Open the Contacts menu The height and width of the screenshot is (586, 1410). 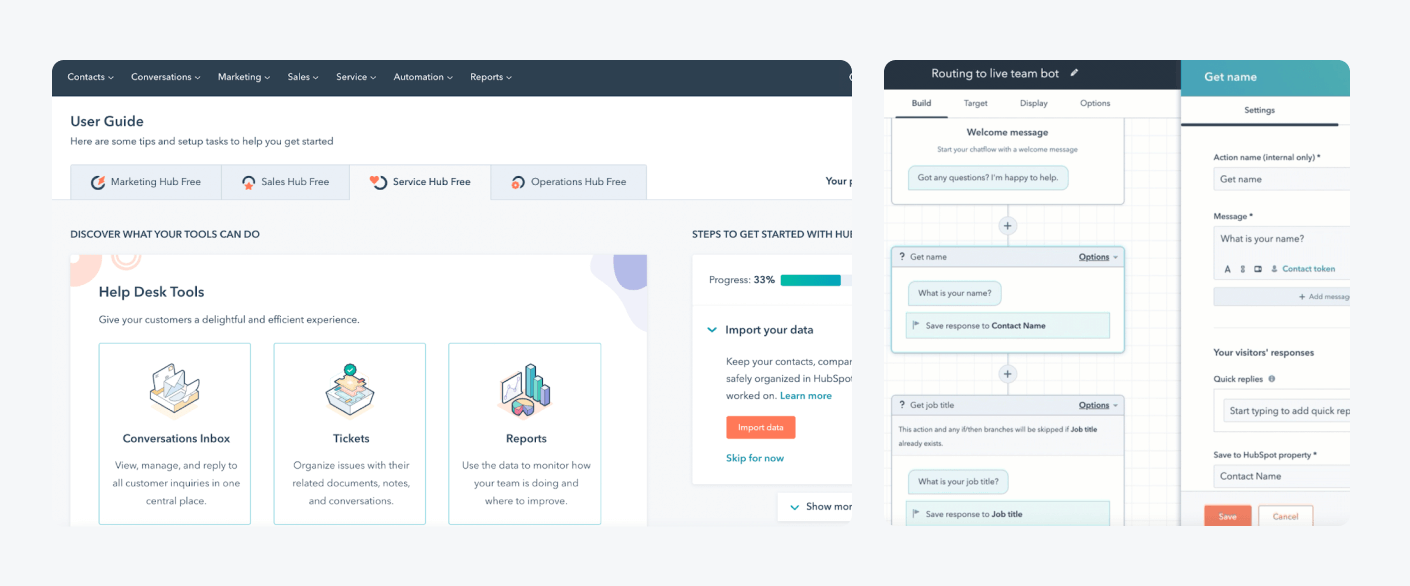coord(90,77)
